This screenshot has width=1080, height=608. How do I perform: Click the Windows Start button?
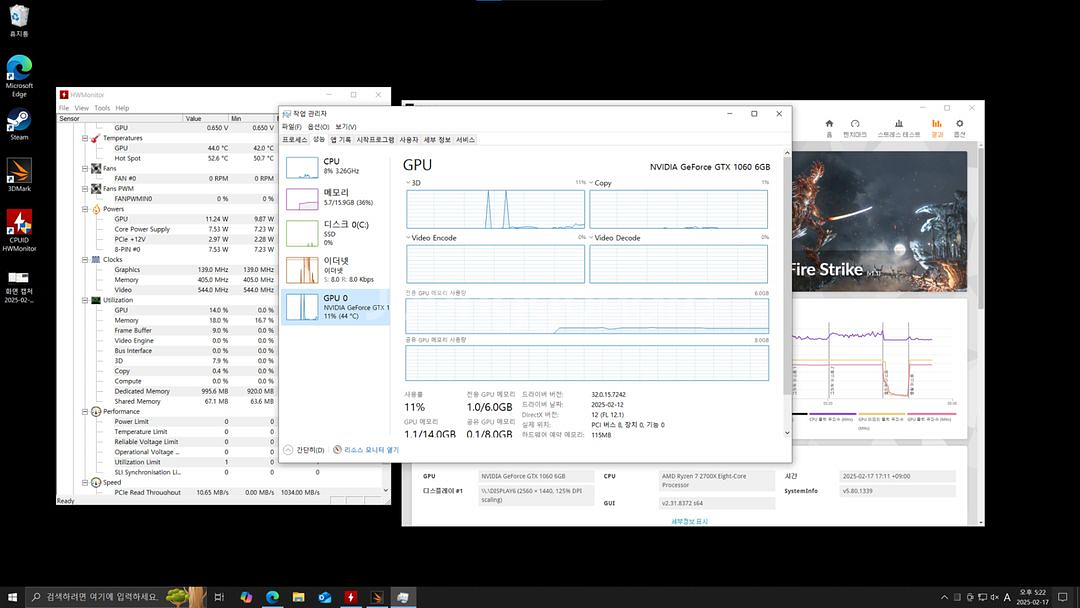click(x=12, y=597)
